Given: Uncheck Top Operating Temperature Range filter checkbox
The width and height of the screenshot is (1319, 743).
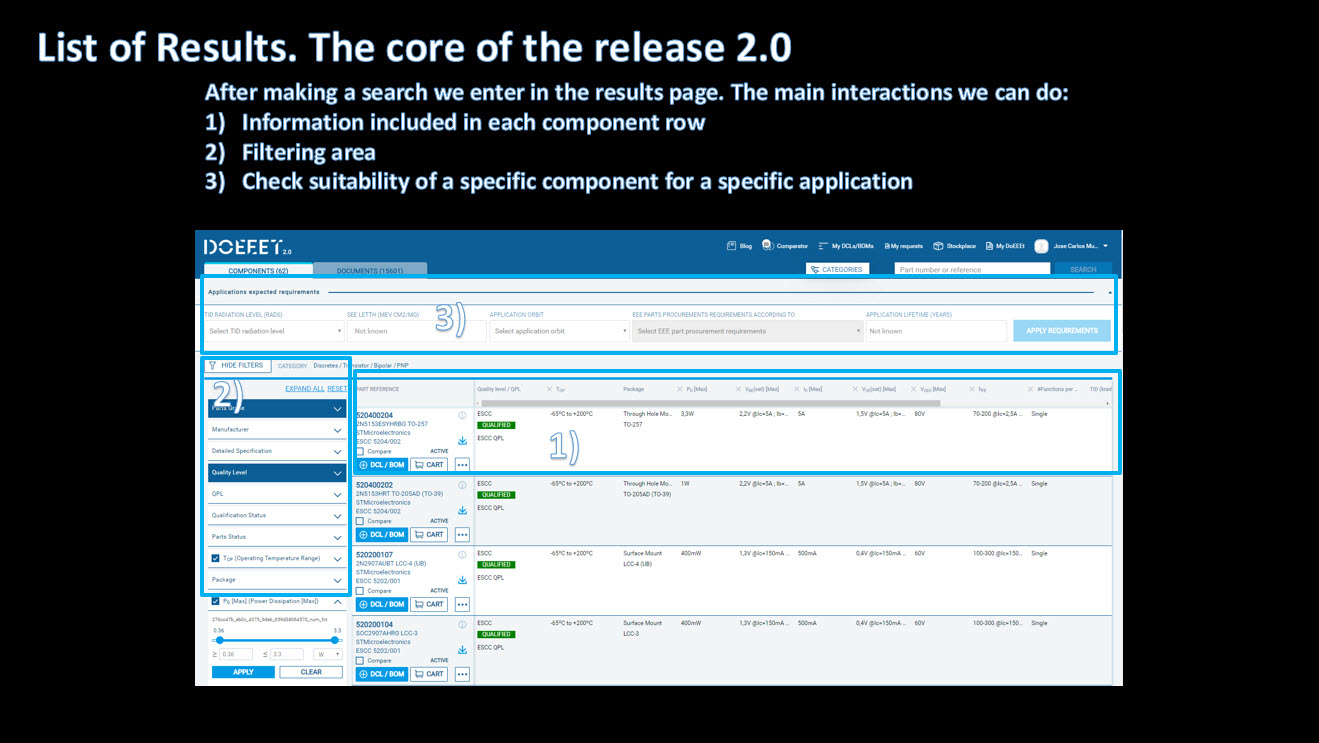Looking at the screenshot, I should [216, 558].
